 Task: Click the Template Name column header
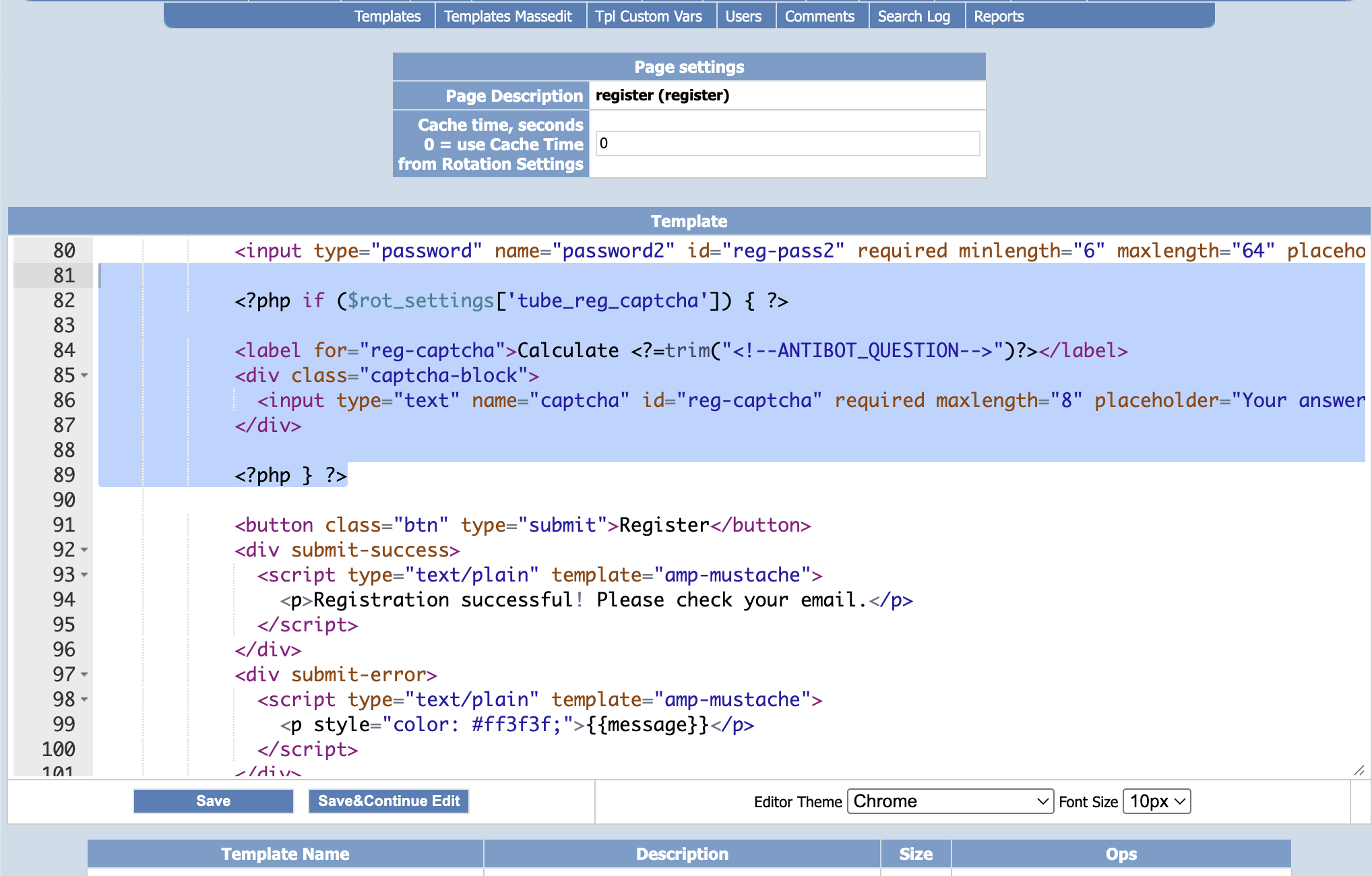pyautogui.click(x=285, y=854)
